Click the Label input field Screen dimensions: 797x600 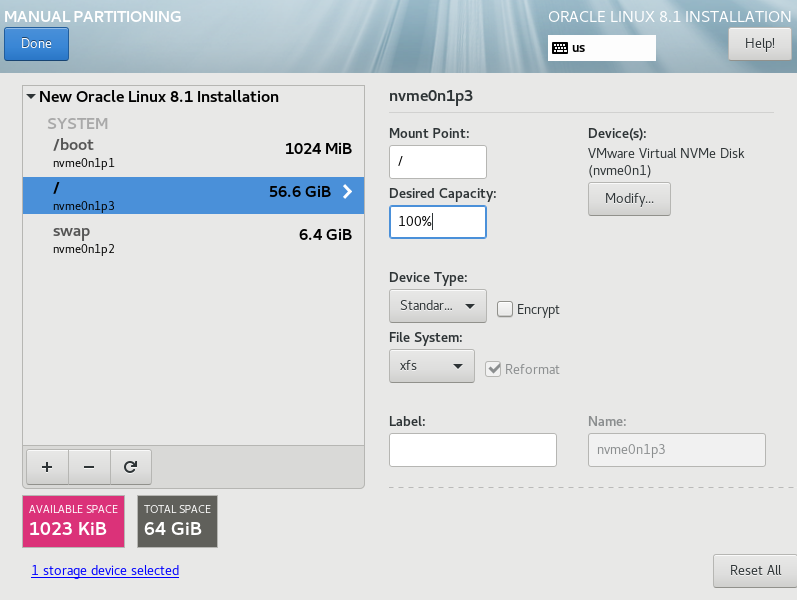(473, 450)
